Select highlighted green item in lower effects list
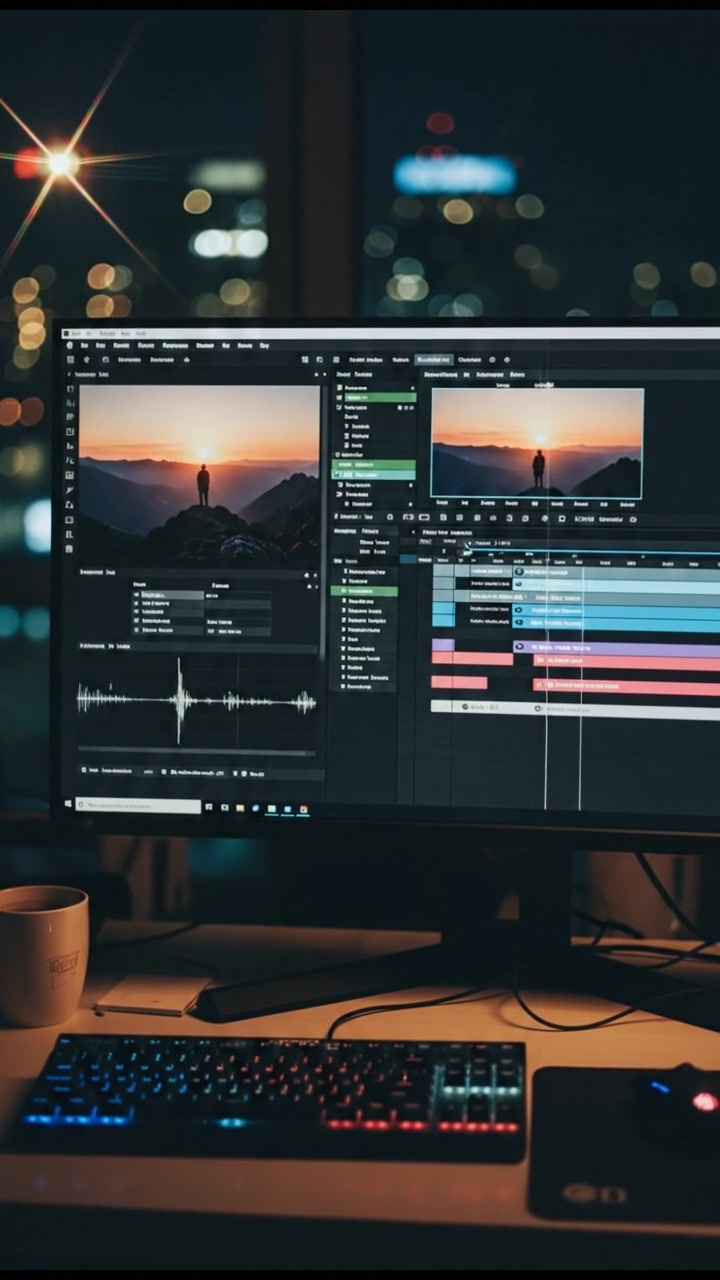The width and height of the screenshot is (720, 1280). (364, 591)
